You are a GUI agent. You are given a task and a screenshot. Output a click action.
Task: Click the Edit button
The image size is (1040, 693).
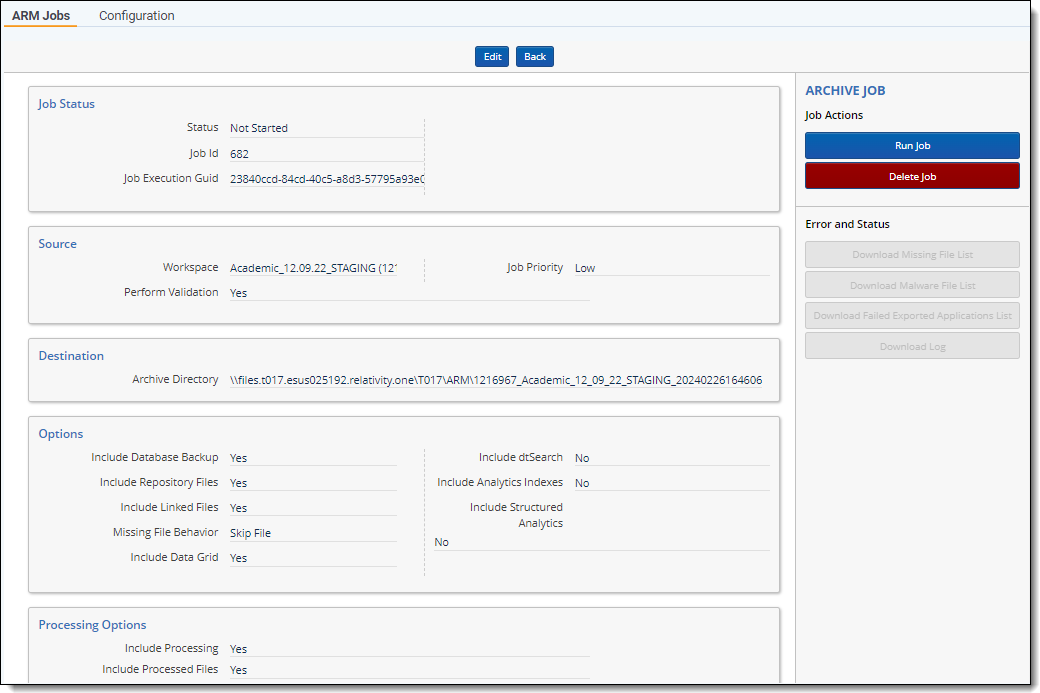pyautogui.click(x=492, y=57)
